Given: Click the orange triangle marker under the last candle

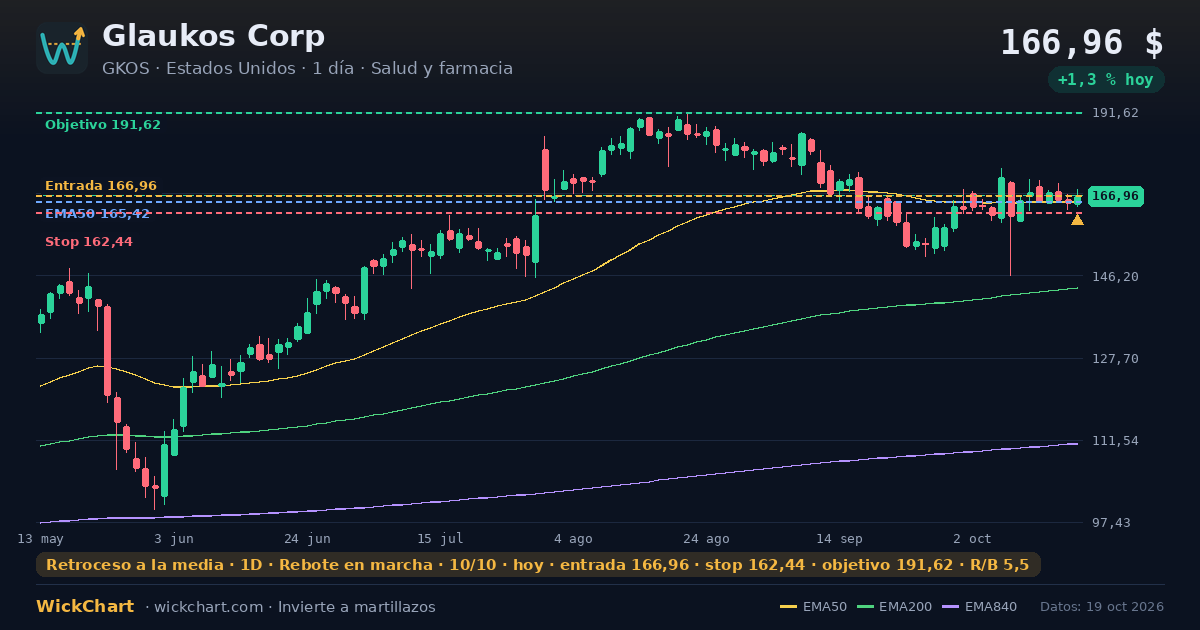Looking at the screenshot, I should click(1077, 219).
